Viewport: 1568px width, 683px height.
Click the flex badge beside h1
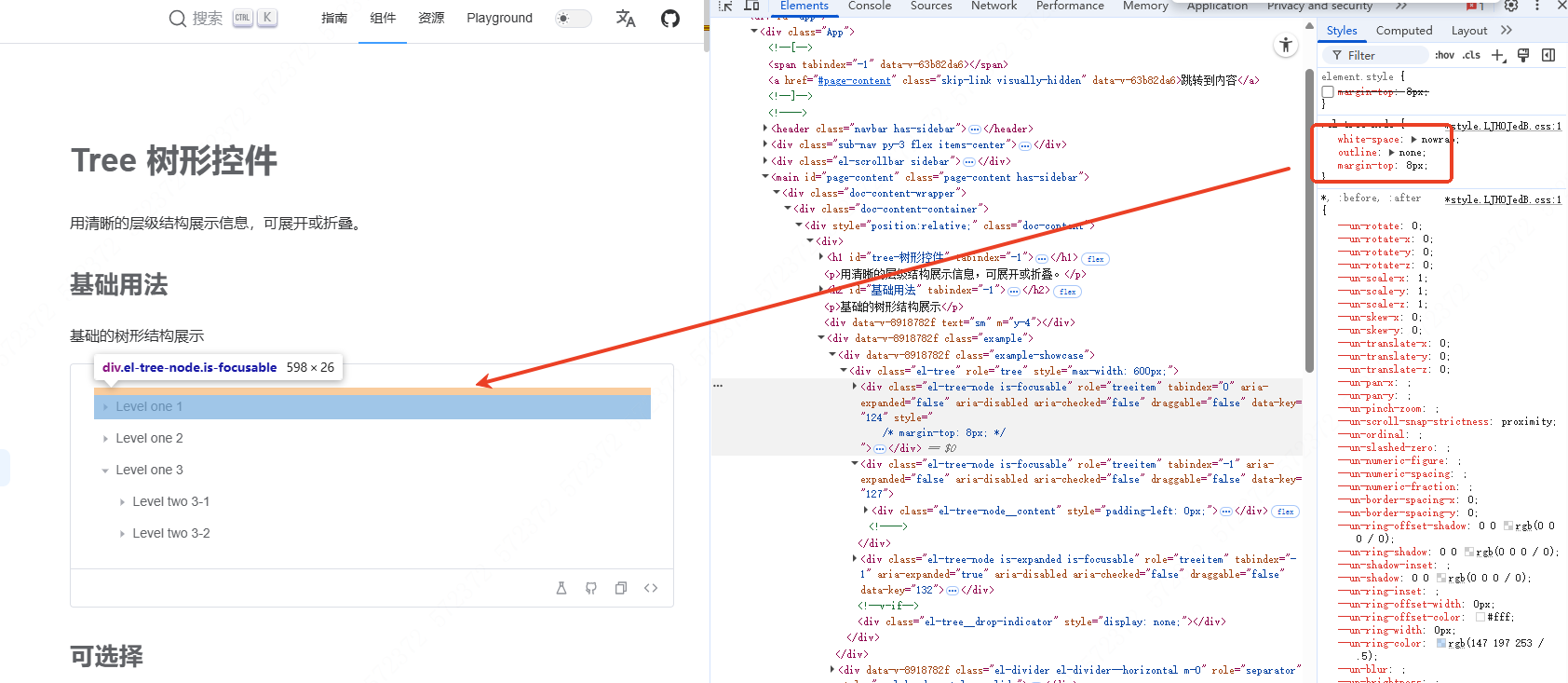[1096, 259]
